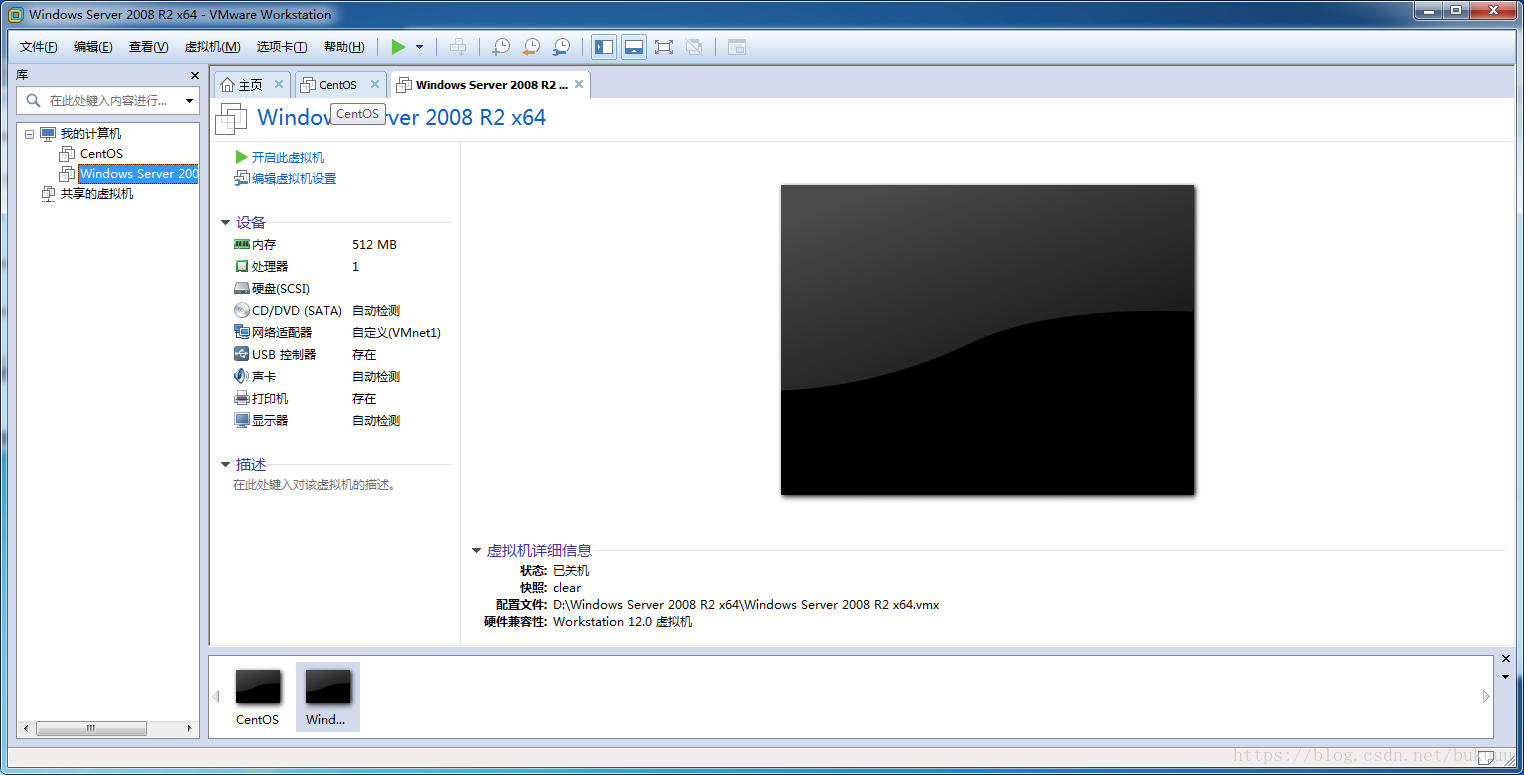Click the send Ctrl+Alt+Del toolbar icon
1524x775 pixels.
point(458,47)
